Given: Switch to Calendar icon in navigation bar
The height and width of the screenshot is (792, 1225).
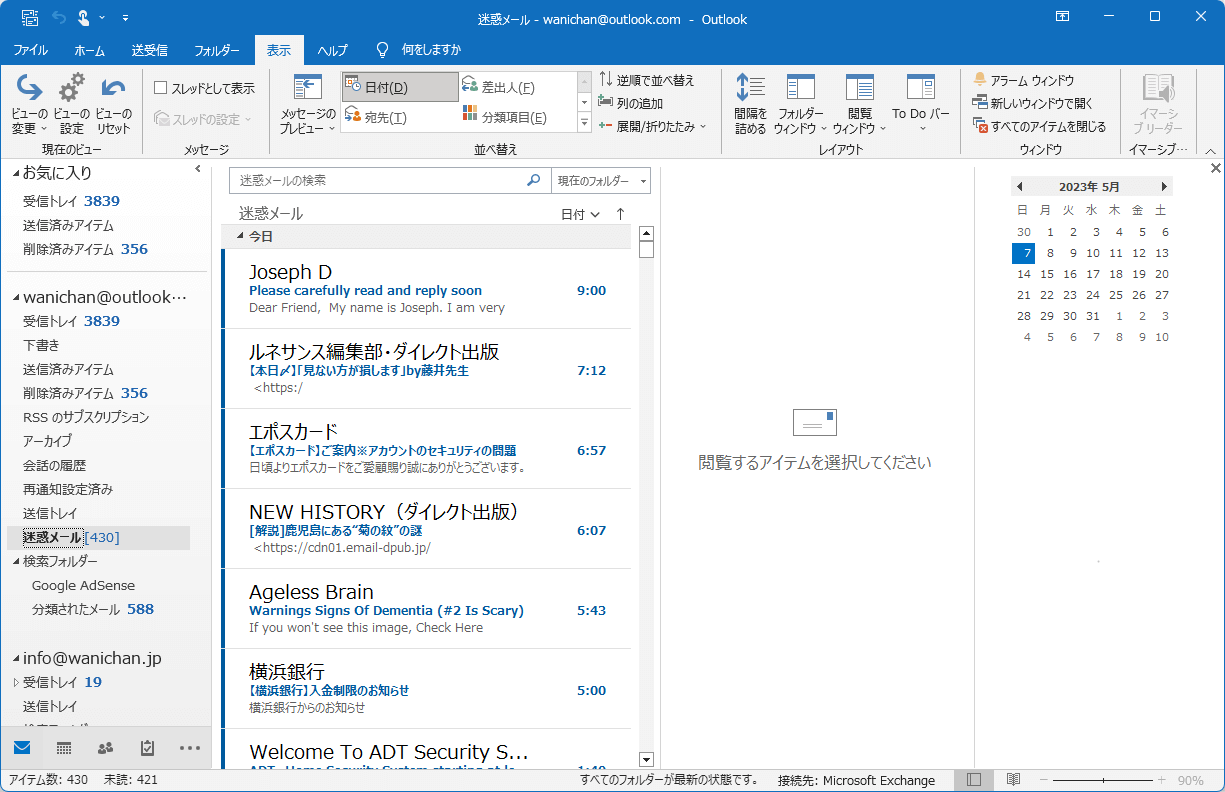Looking at the screenshot, I should point(64,747).
